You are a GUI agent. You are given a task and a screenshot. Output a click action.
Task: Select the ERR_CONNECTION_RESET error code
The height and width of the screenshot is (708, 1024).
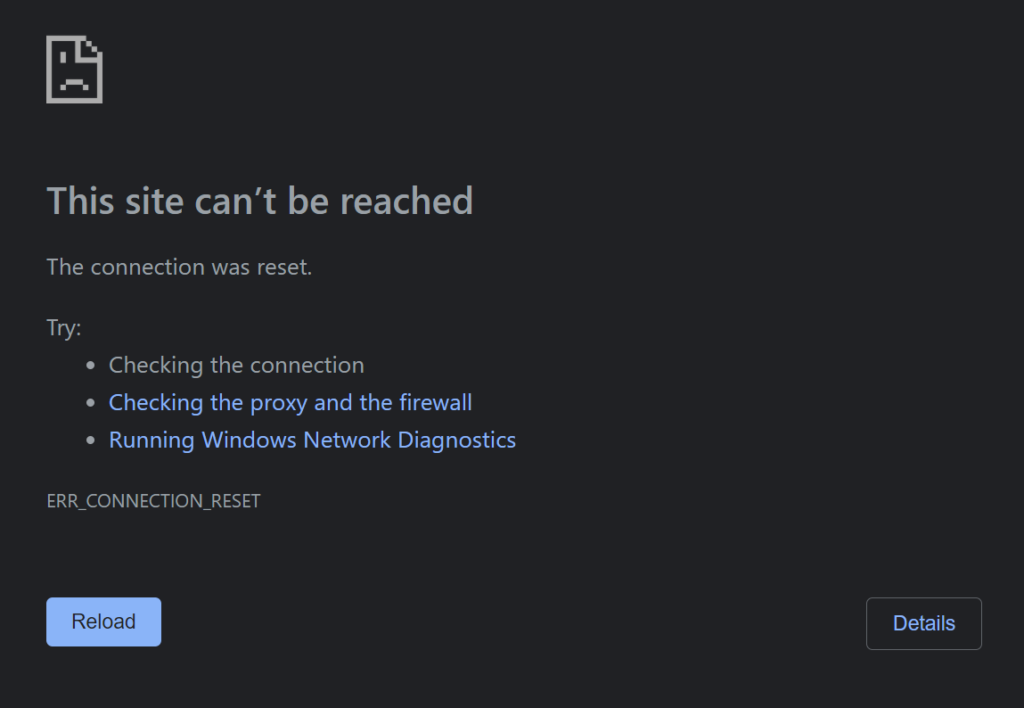[x=153, y=501]
